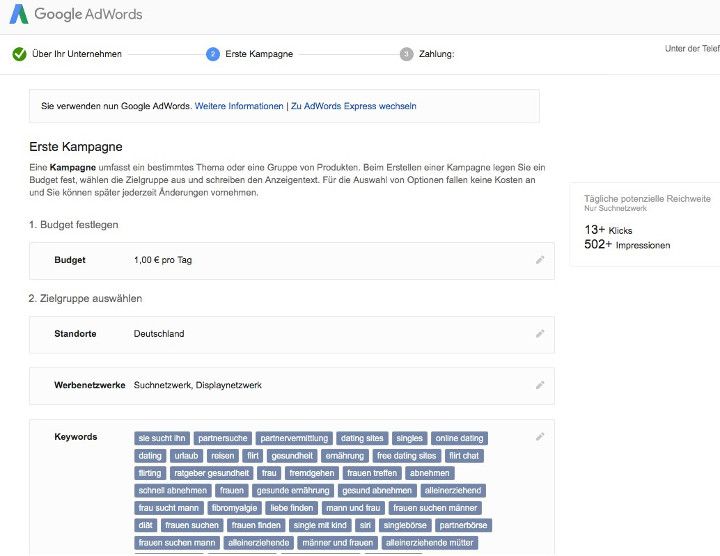Click the 13+ Klicks reach estimate

coord(608,230)
